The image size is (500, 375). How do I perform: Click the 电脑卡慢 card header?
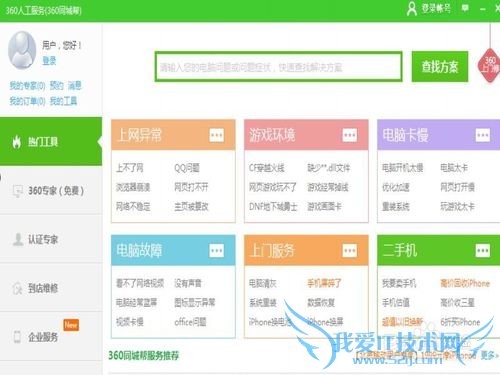coord(439,135)
